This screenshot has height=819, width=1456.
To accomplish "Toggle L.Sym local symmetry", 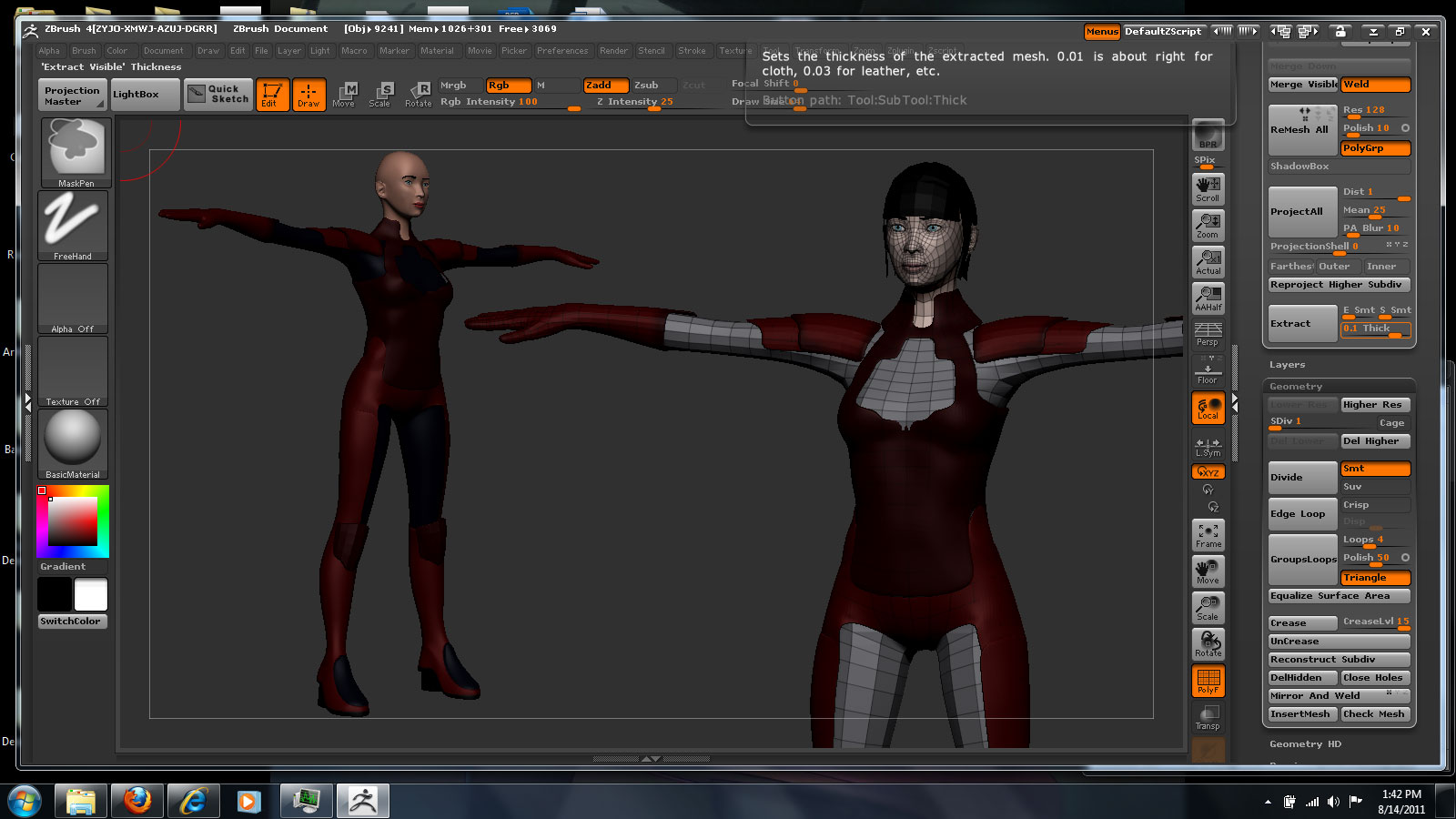I will click(x=1208, y=446).
